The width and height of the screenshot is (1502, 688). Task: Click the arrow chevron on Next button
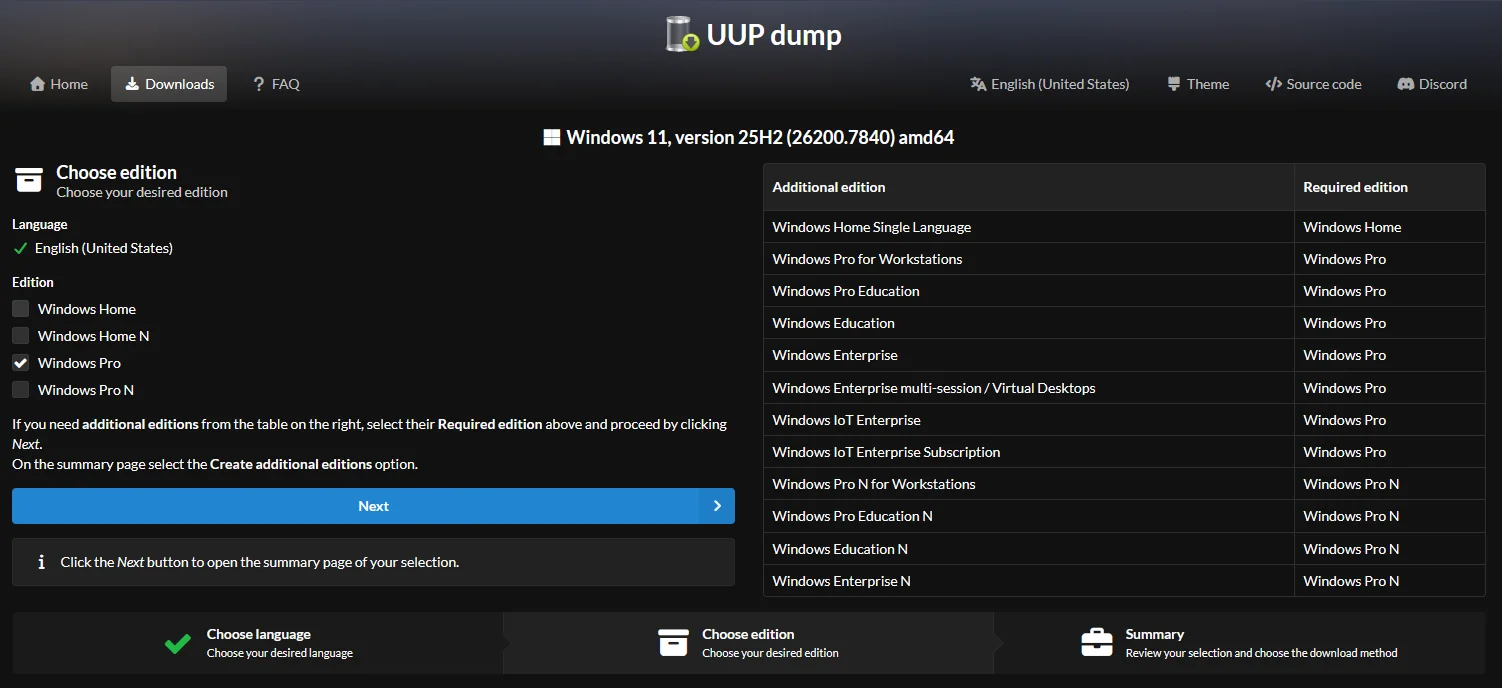click(x=717, y=506)
